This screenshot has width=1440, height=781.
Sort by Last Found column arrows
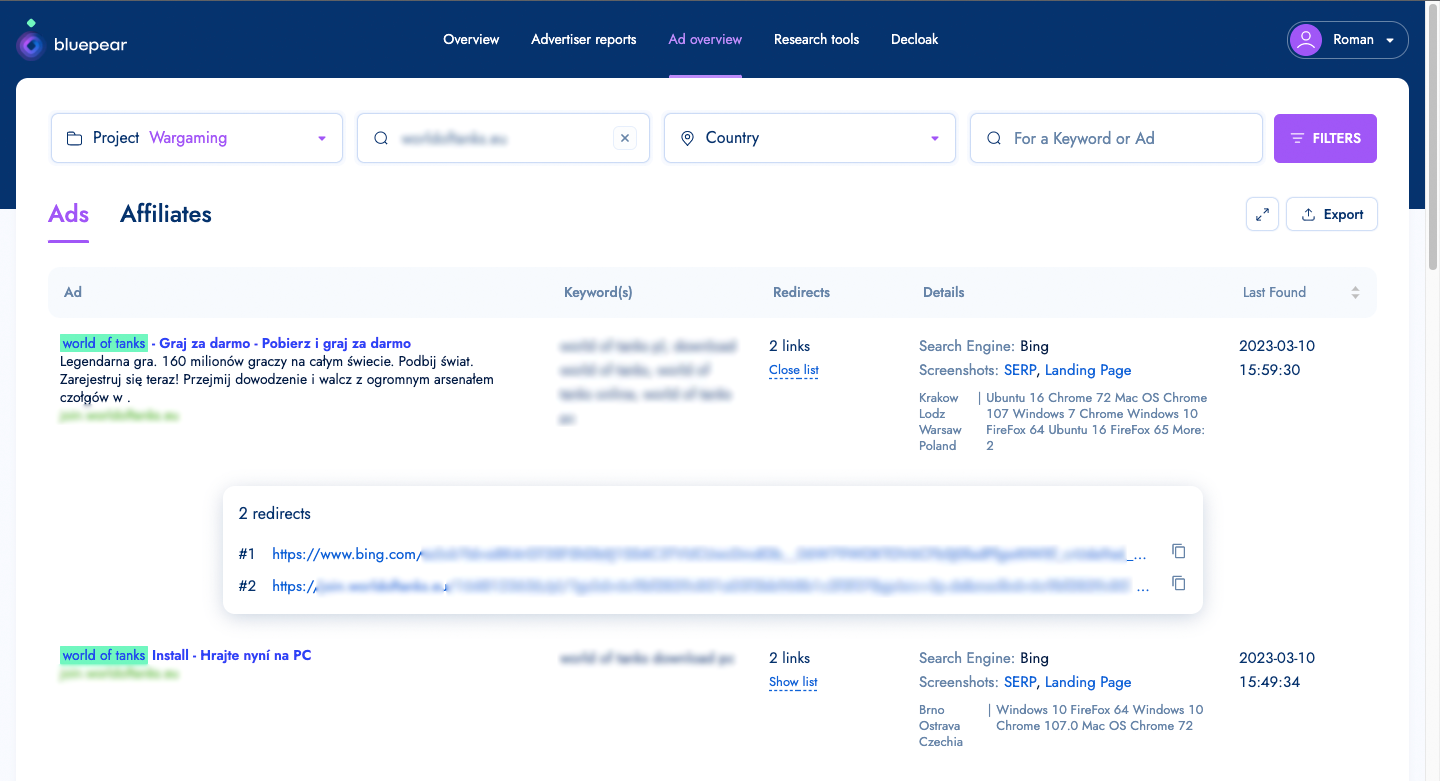1355,293
